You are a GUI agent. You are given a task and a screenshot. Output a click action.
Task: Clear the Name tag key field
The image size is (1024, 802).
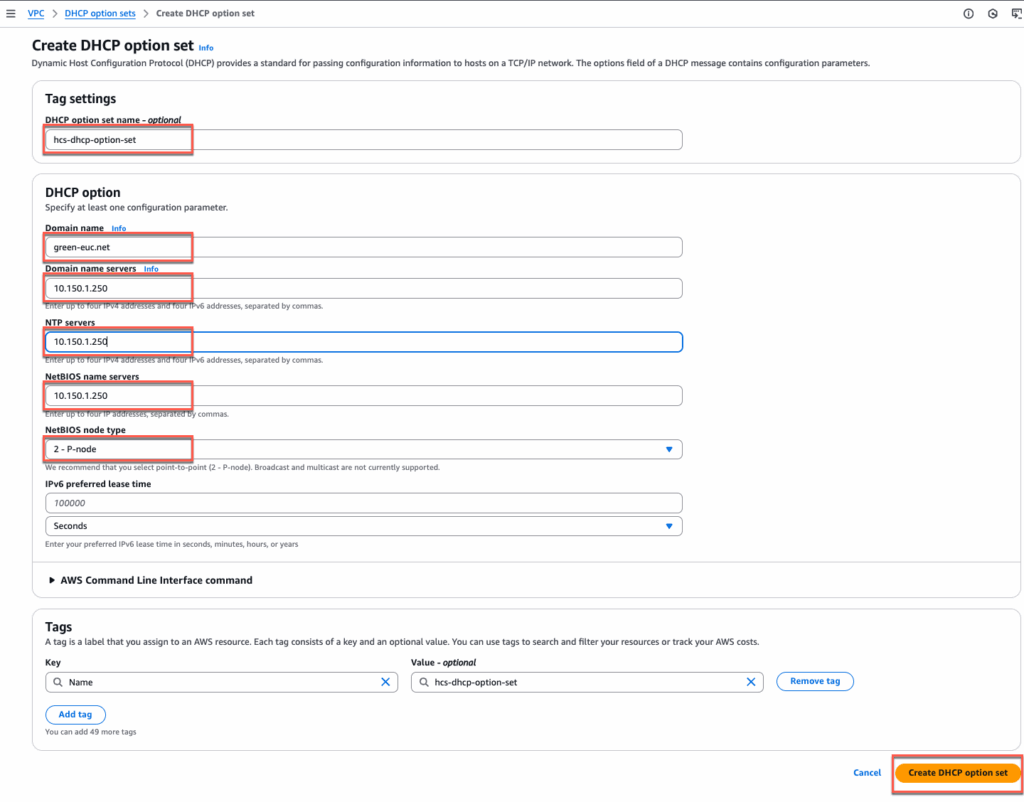pyautogui.click(x=386, y=682)
